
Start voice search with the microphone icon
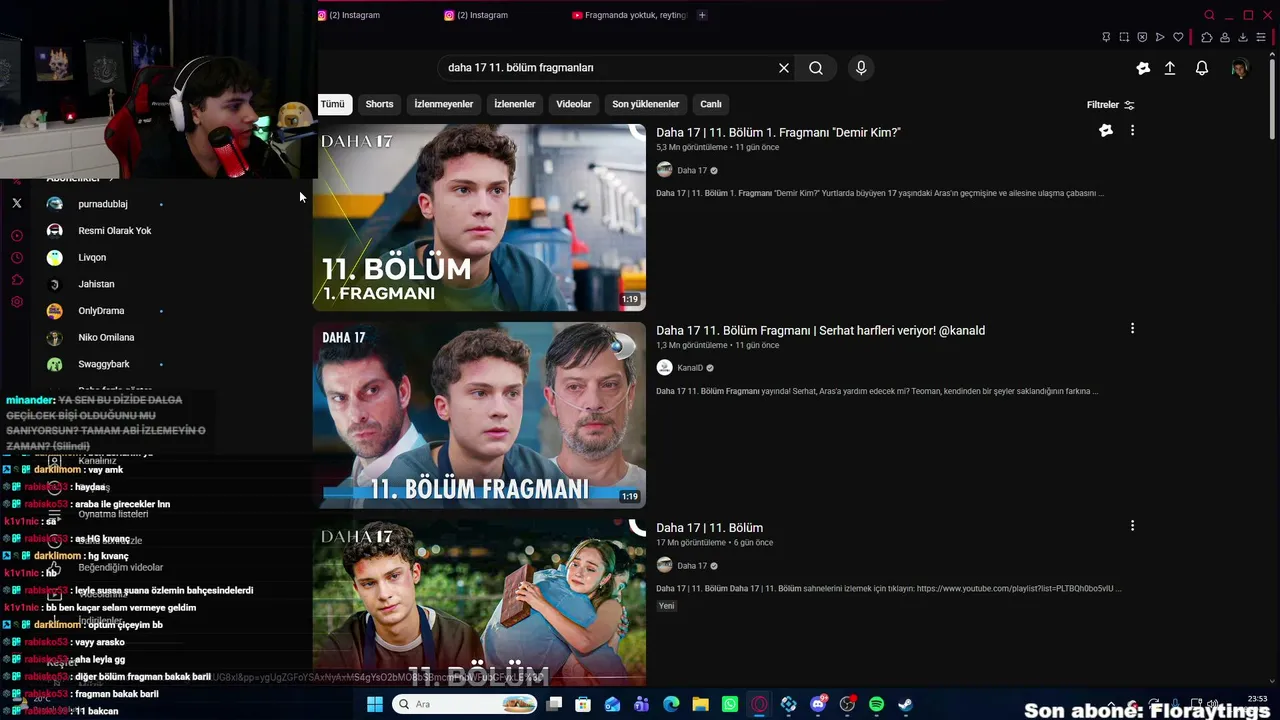click(861, 68)
